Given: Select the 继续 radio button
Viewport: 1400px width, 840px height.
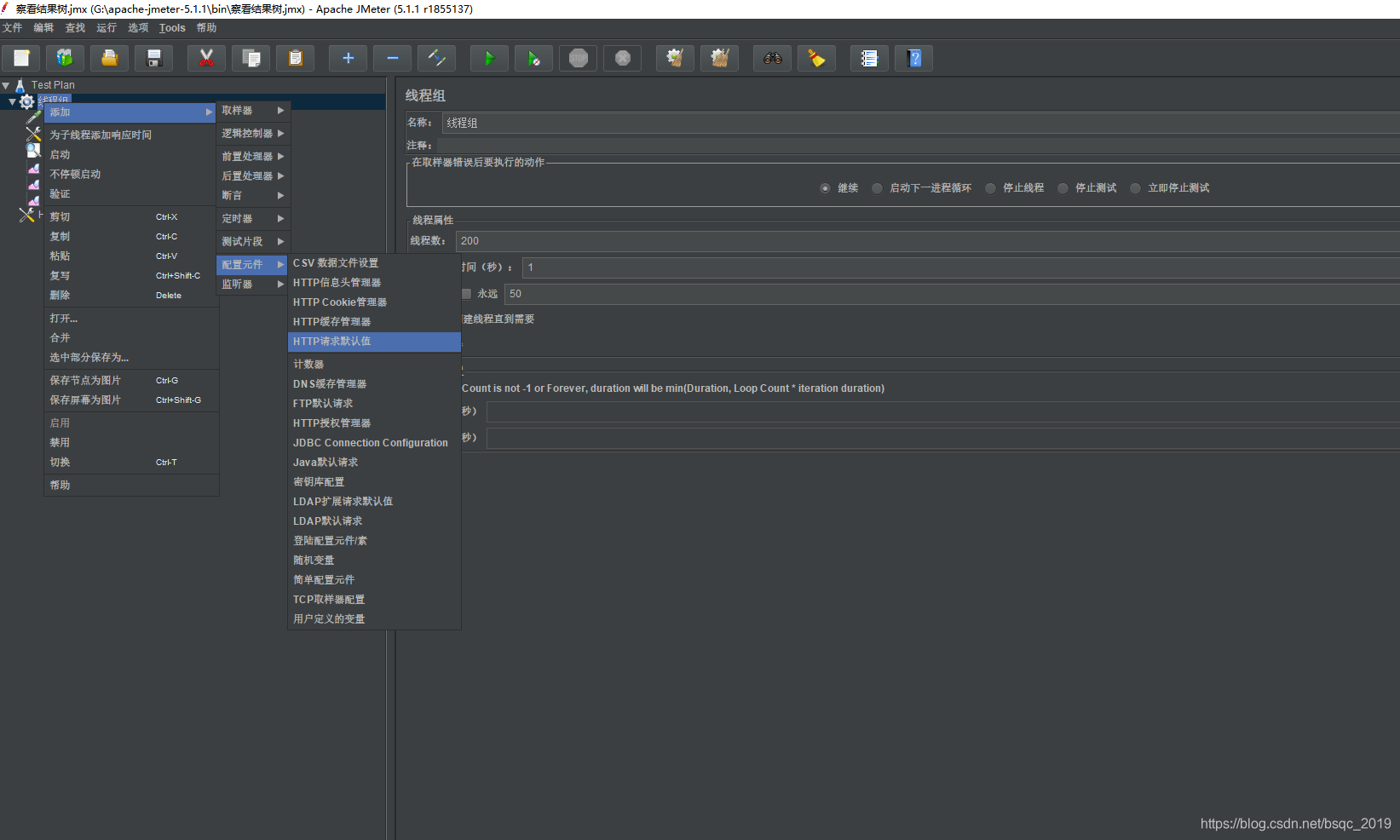Looking at the screenshot, I should [x=825, y=188].
